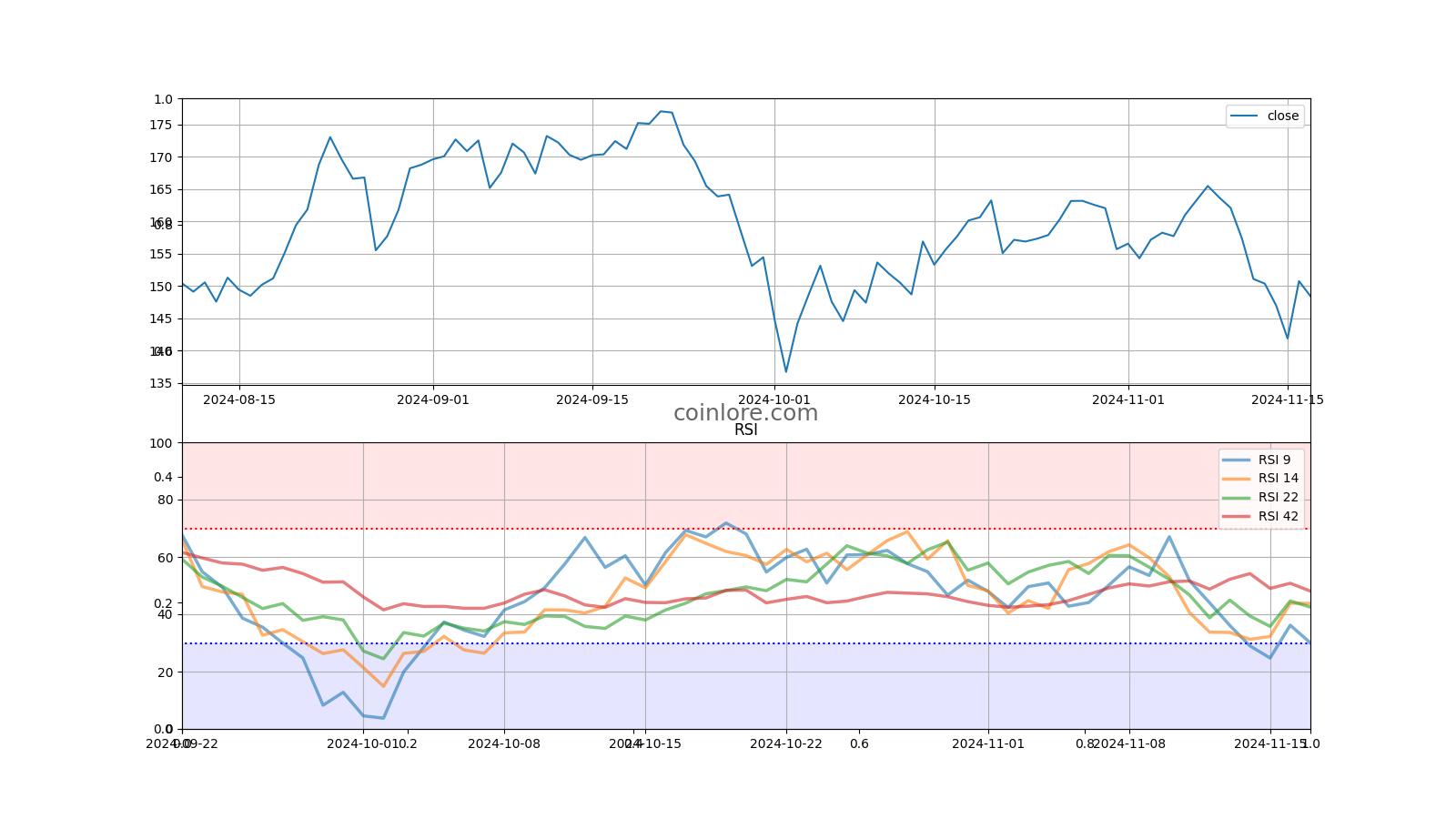The image size is (1456, 819).
Task: Select the RSI 14 legend label
Action: 1279,479
